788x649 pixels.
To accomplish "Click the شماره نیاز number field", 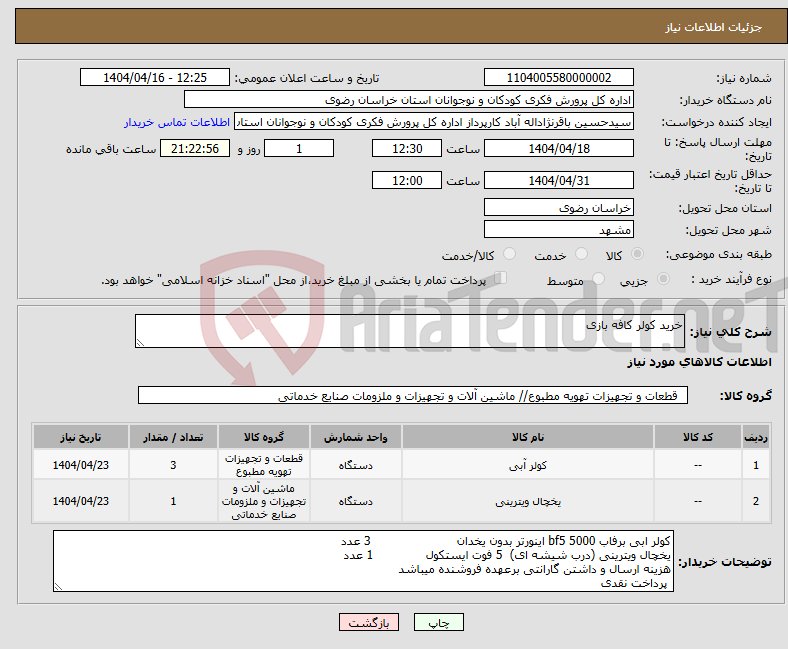I will coord(558,77).
